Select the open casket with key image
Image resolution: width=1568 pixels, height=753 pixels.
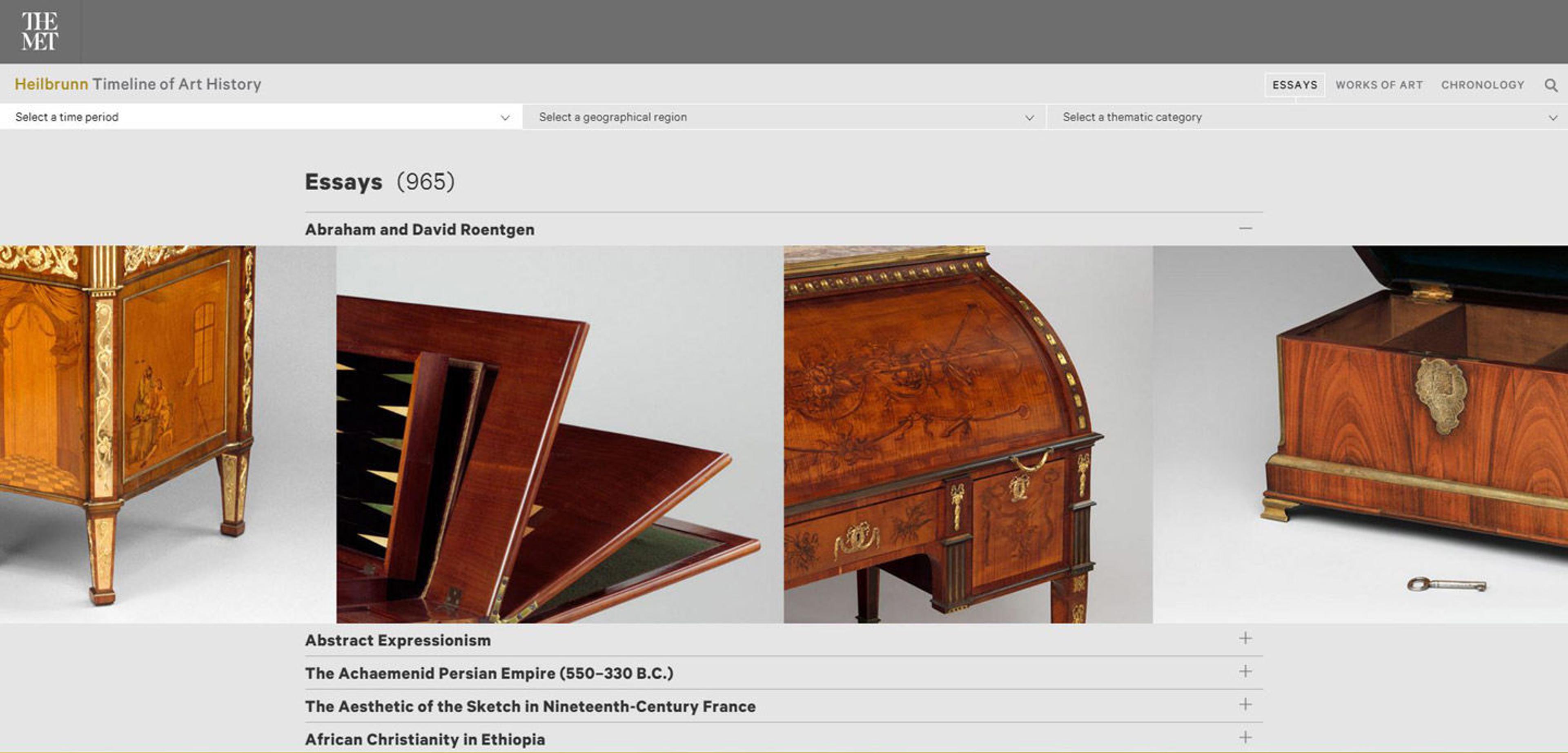pos(1400,427)
